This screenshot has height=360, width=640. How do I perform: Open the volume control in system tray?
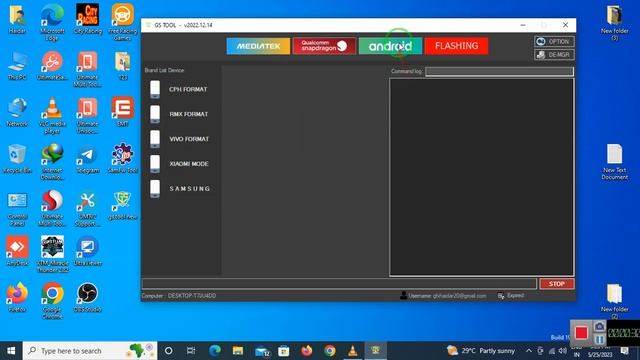[x=562, y=351]
